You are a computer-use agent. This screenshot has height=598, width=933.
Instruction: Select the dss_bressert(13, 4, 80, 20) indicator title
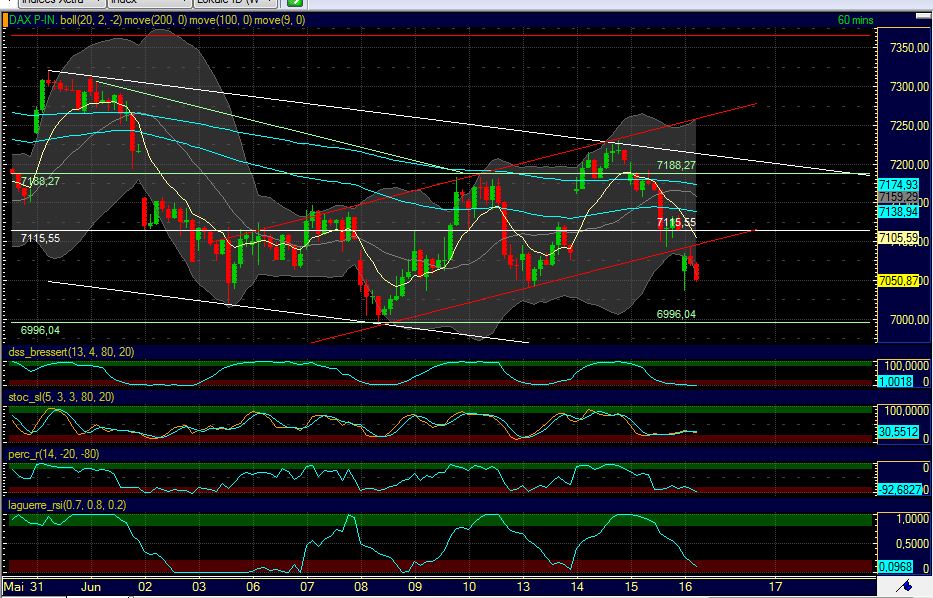point(71,352)
